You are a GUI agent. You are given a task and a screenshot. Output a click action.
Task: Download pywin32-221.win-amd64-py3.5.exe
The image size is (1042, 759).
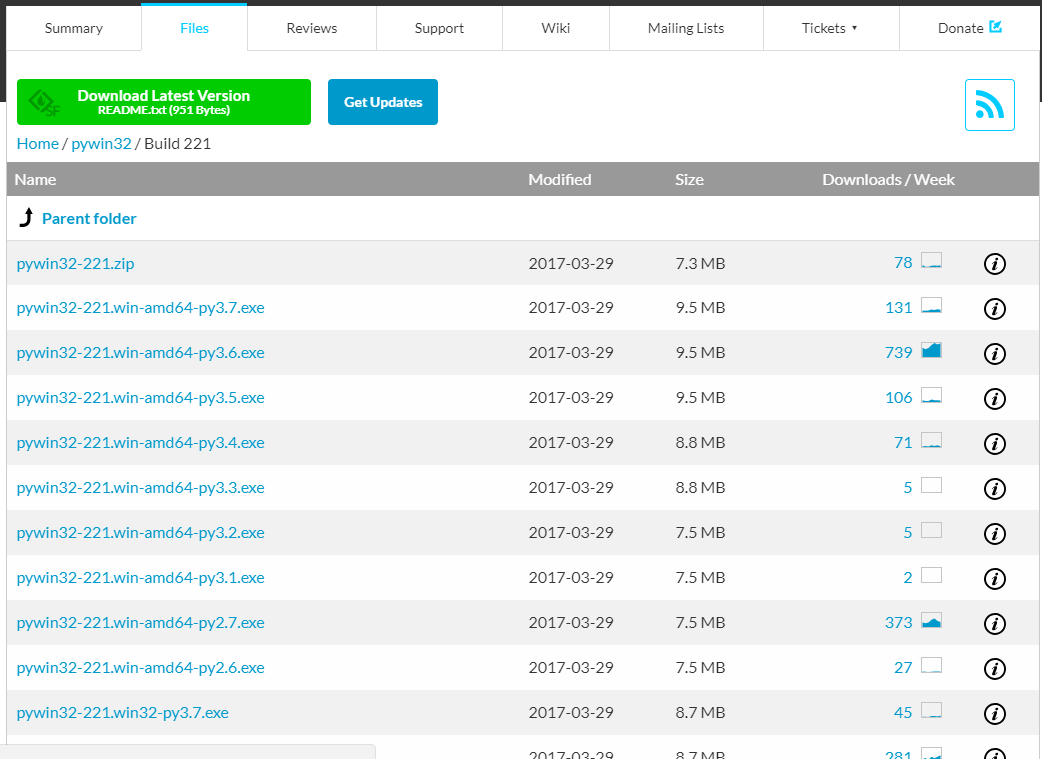[140, 398]
